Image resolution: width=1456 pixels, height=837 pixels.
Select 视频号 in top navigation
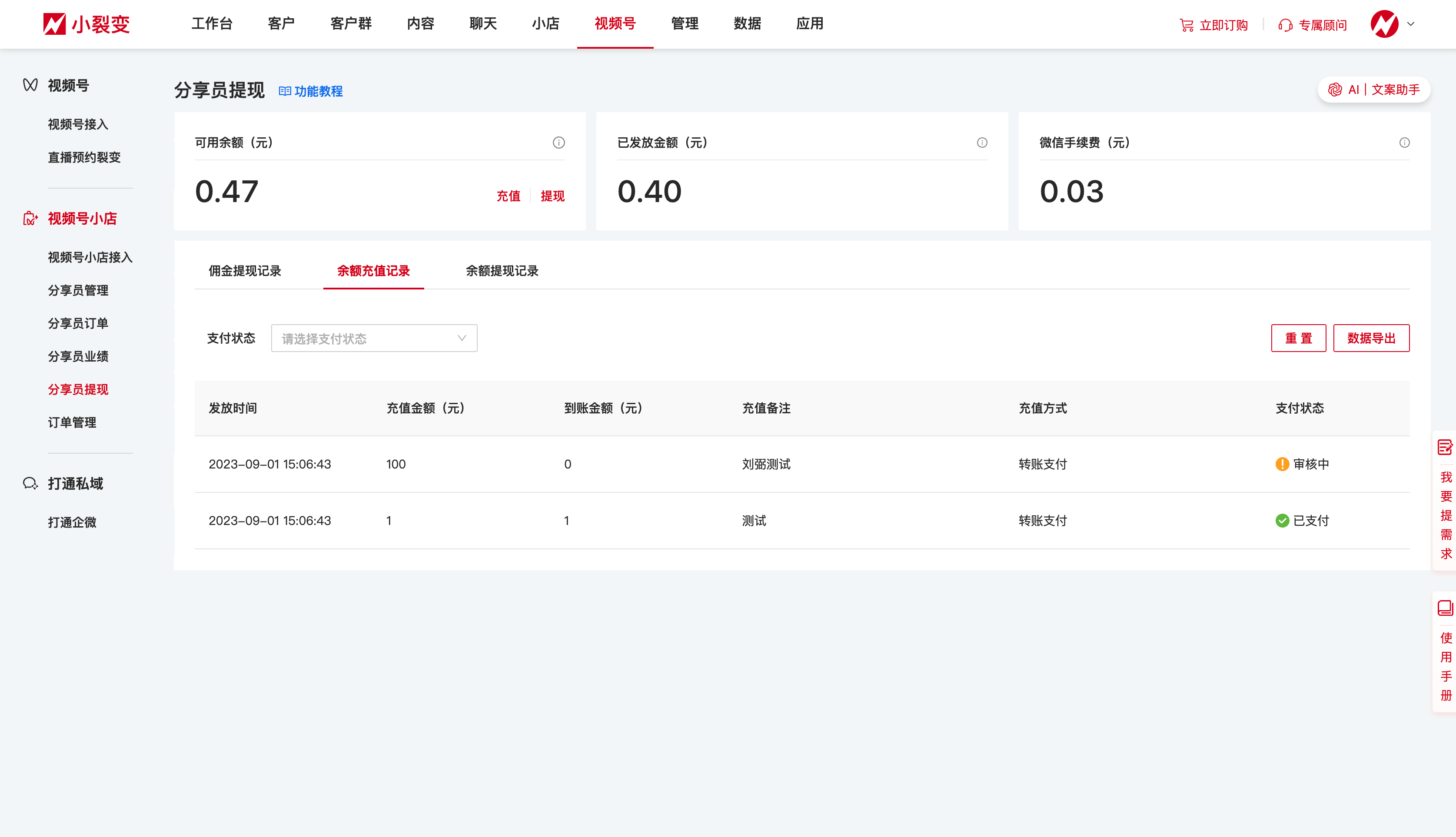click(x=615, y=23)
